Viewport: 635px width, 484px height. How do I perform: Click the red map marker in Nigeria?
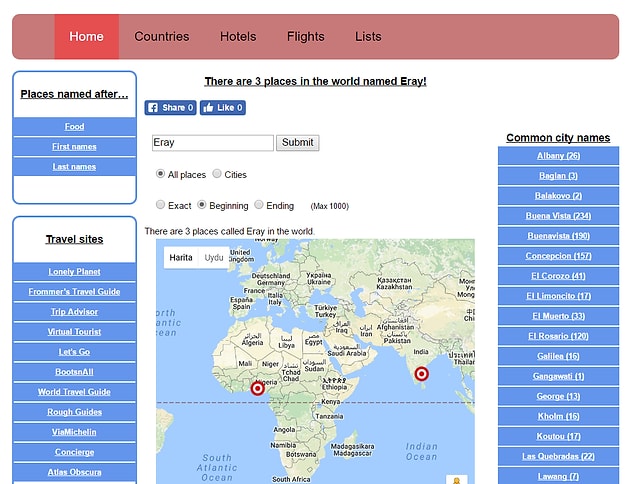[x=258, y=389]
